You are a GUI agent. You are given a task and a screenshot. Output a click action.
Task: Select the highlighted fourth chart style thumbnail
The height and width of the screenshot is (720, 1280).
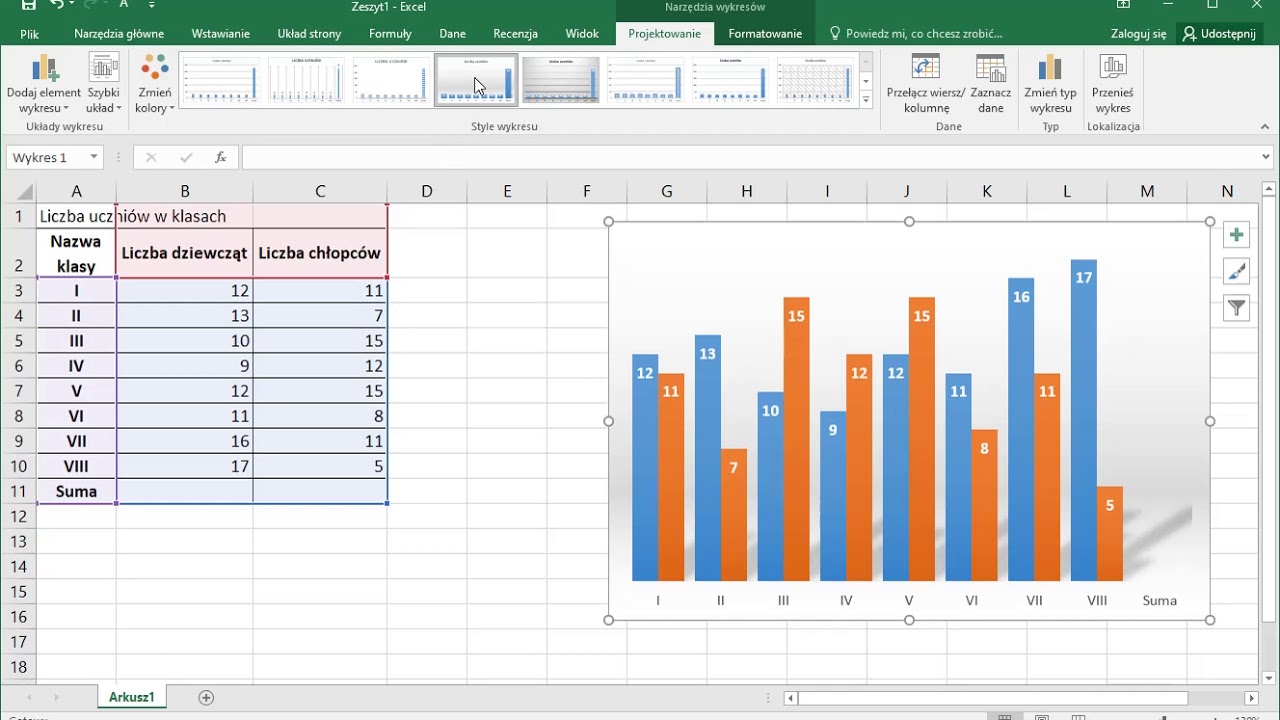[476, 80]
